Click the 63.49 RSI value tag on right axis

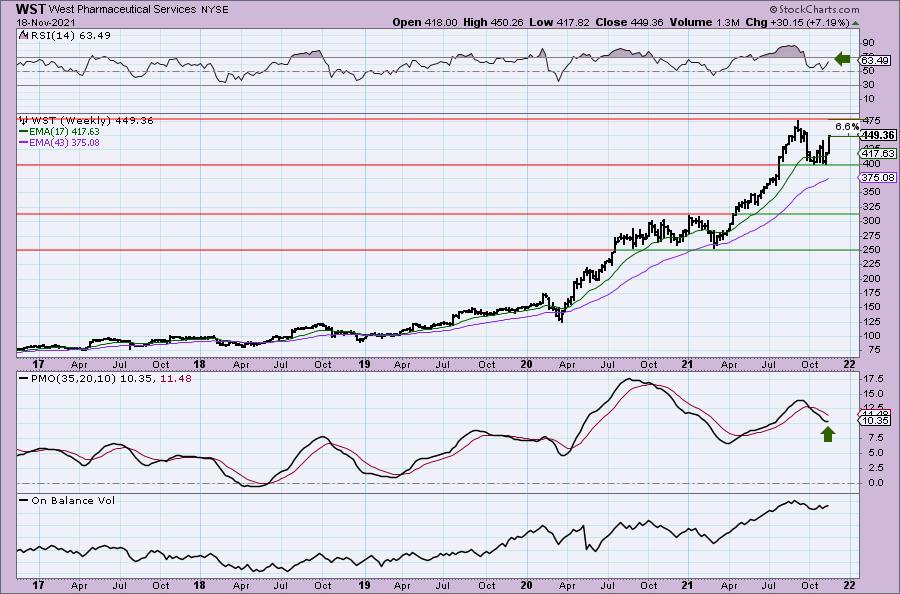[x=875, y=60]
